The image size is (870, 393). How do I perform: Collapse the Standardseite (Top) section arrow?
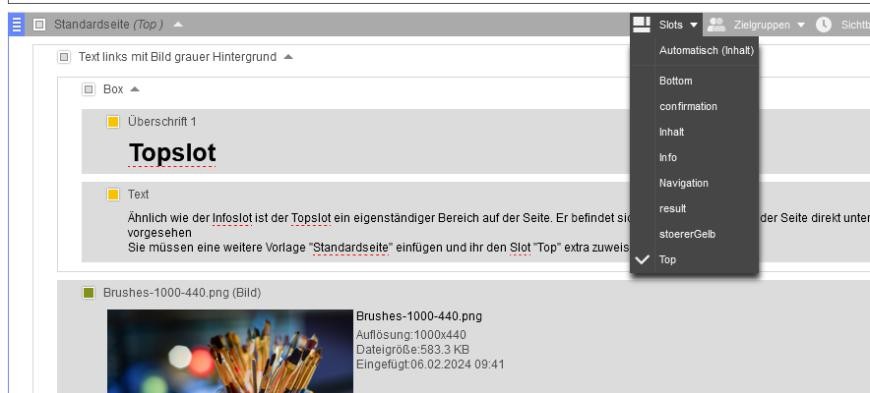pos(177,24)
